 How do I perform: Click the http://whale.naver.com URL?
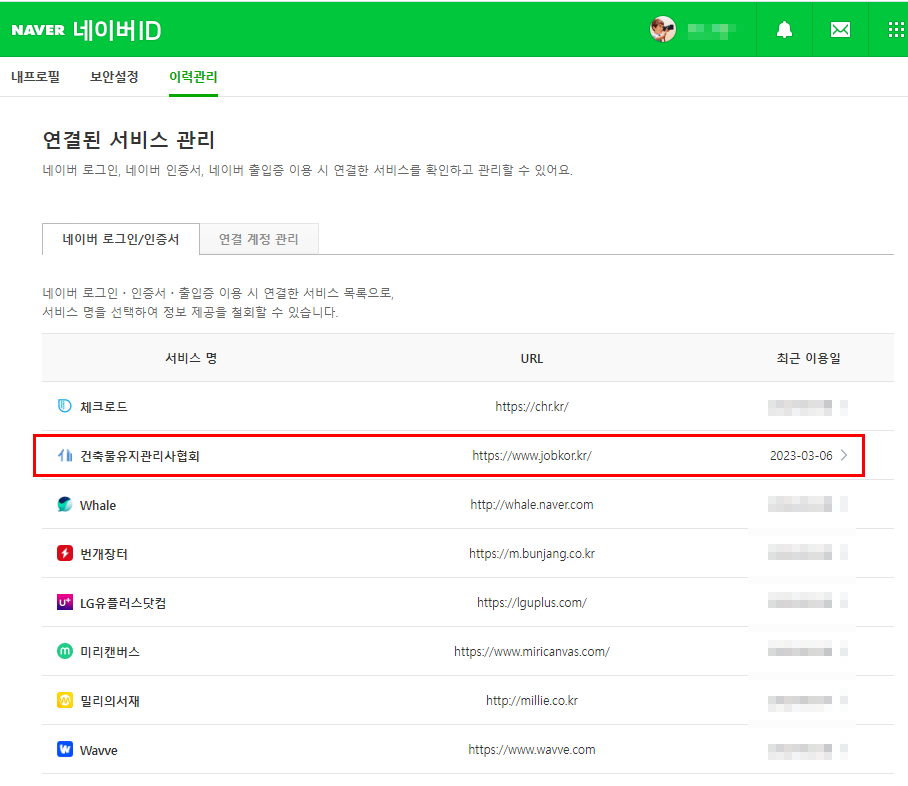[x=532, y=504]
